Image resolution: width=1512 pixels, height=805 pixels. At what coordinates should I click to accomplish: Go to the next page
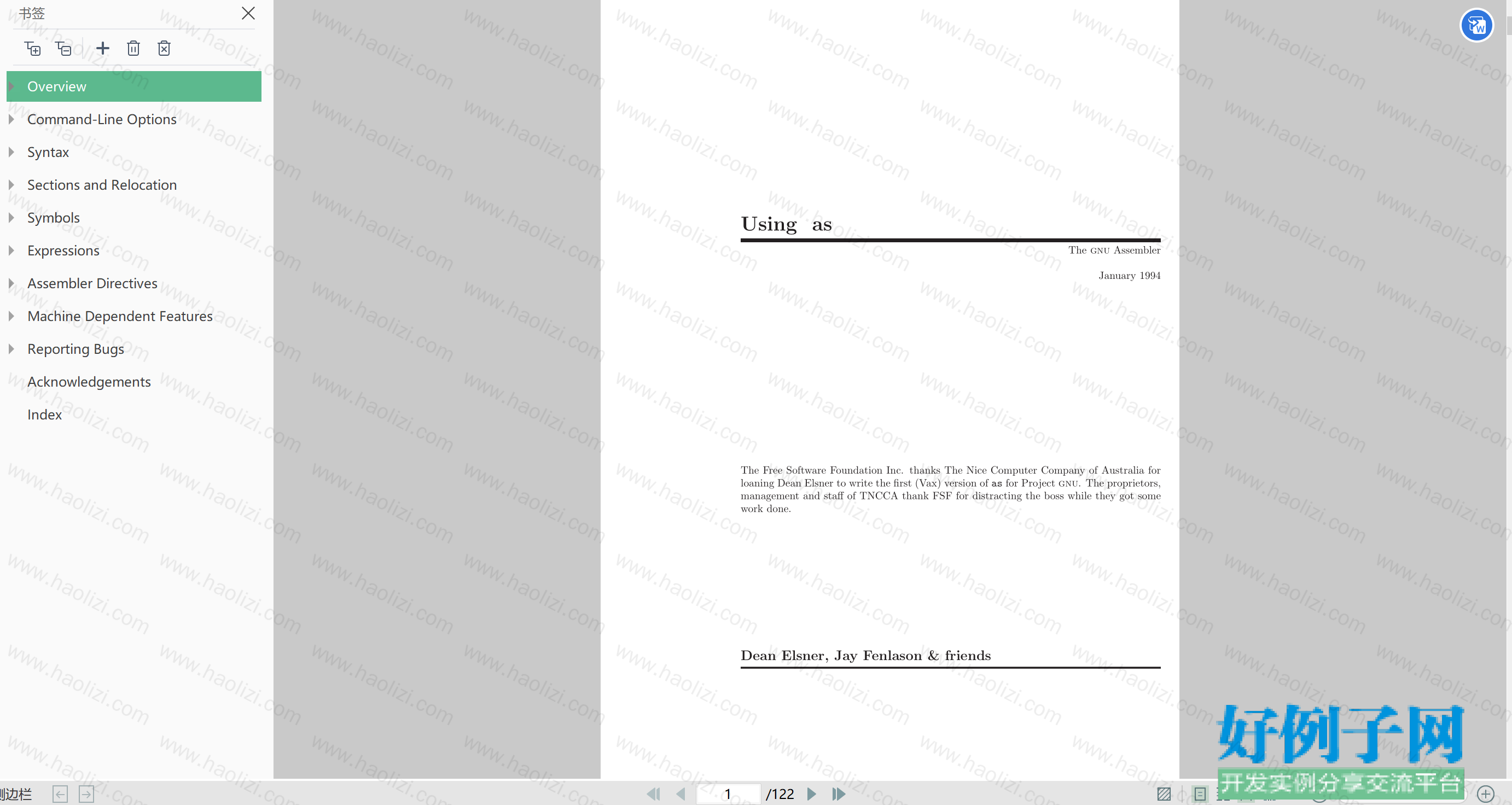point(812,794)
